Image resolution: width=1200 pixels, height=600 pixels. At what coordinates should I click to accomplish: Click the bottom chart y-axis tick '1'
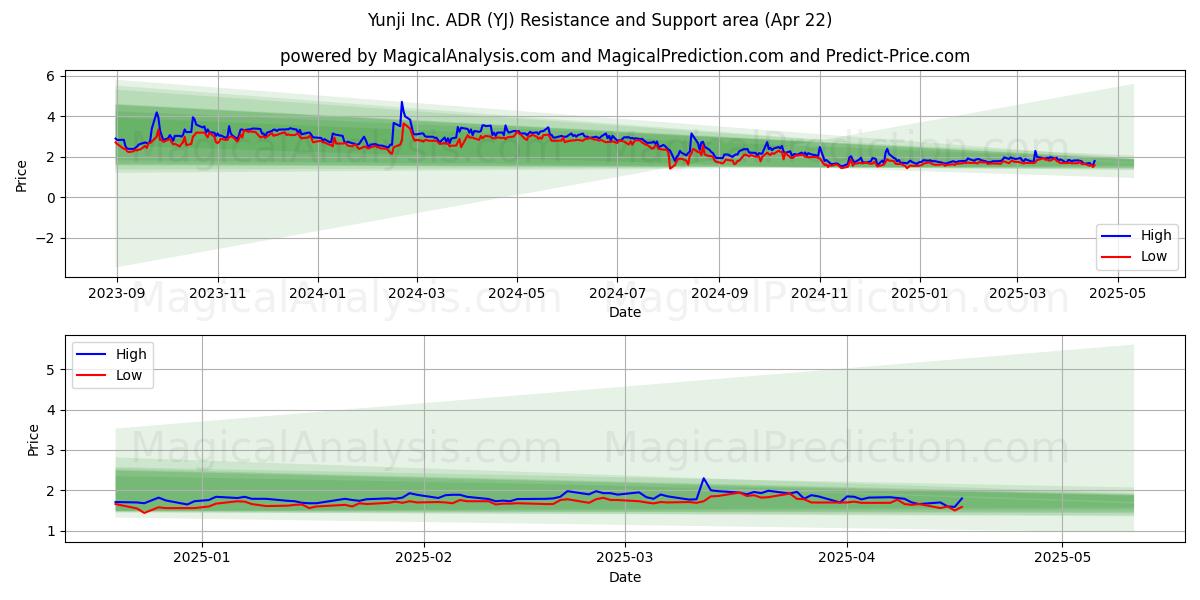pos(53,532)
